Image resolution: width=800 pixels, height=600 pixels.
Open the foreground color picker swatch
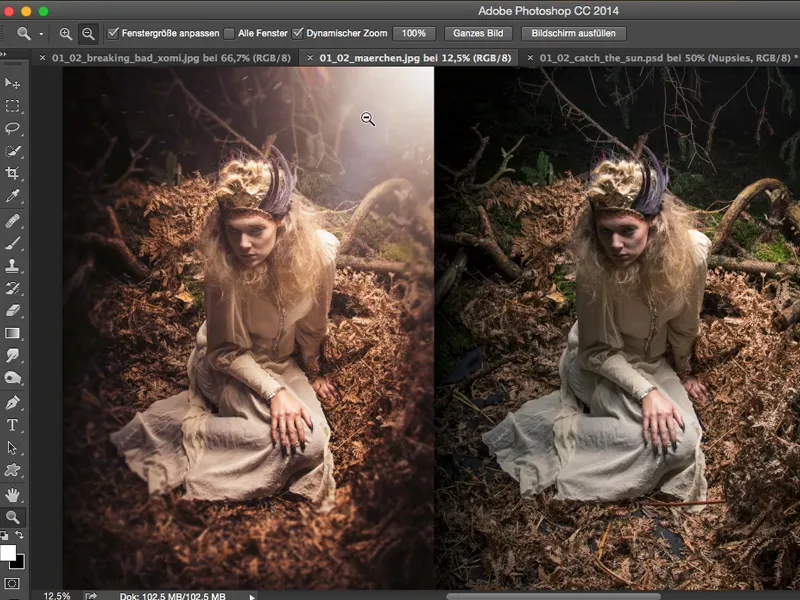(7, 552)
